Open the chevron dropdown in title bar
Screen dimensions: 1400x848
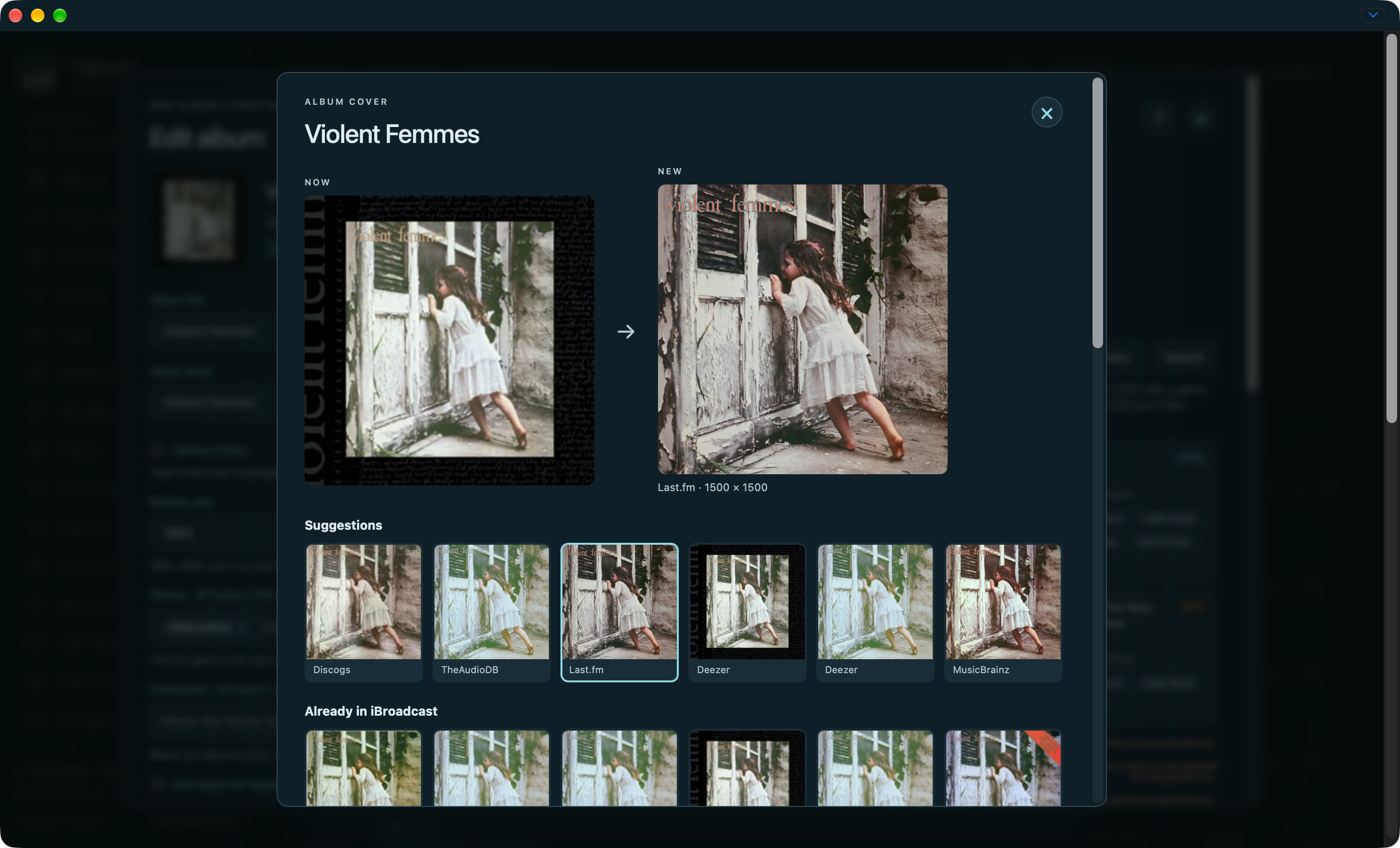(1373, 15)
